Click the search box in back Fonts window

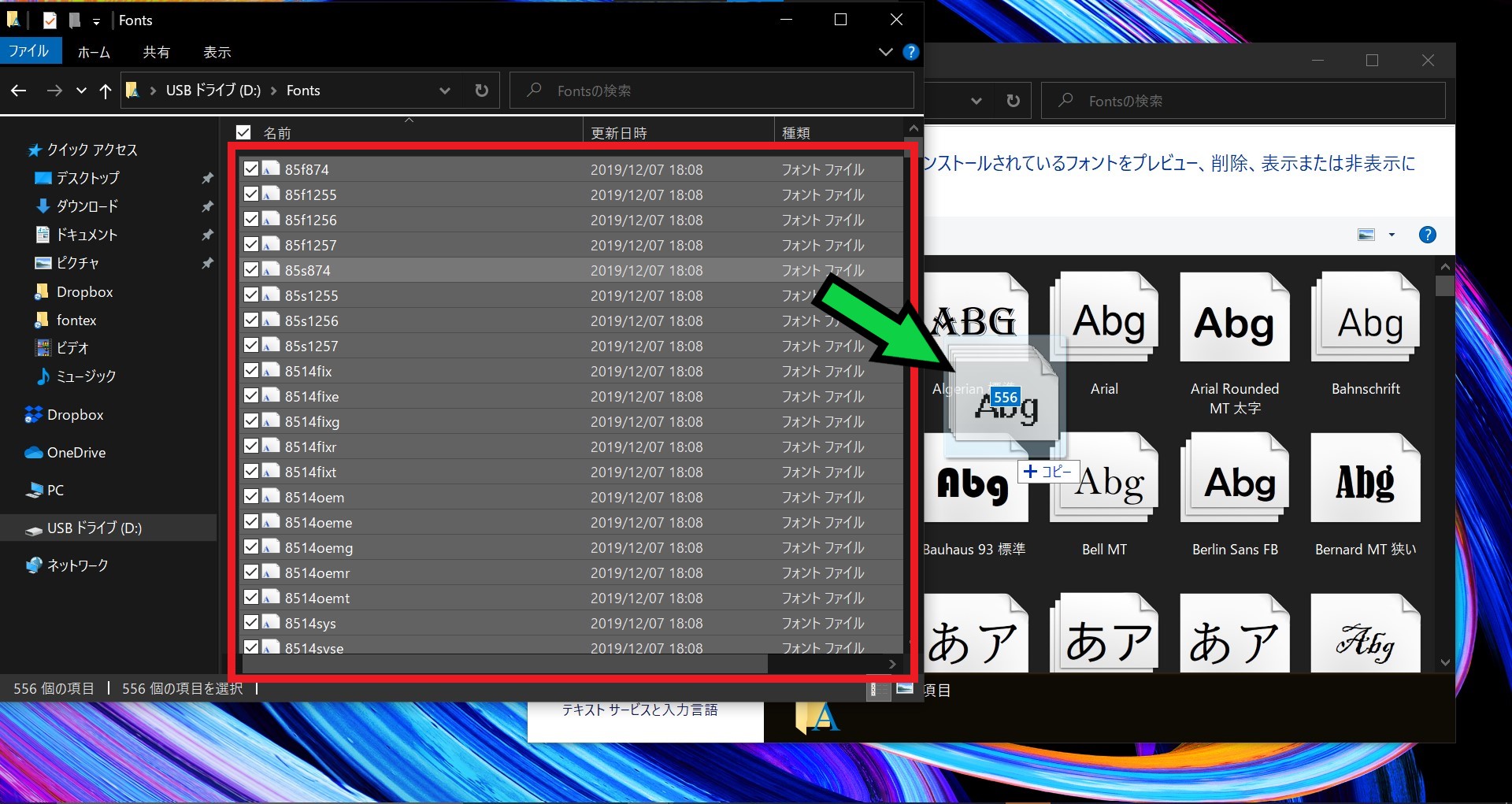click(x=1243, y=101)
